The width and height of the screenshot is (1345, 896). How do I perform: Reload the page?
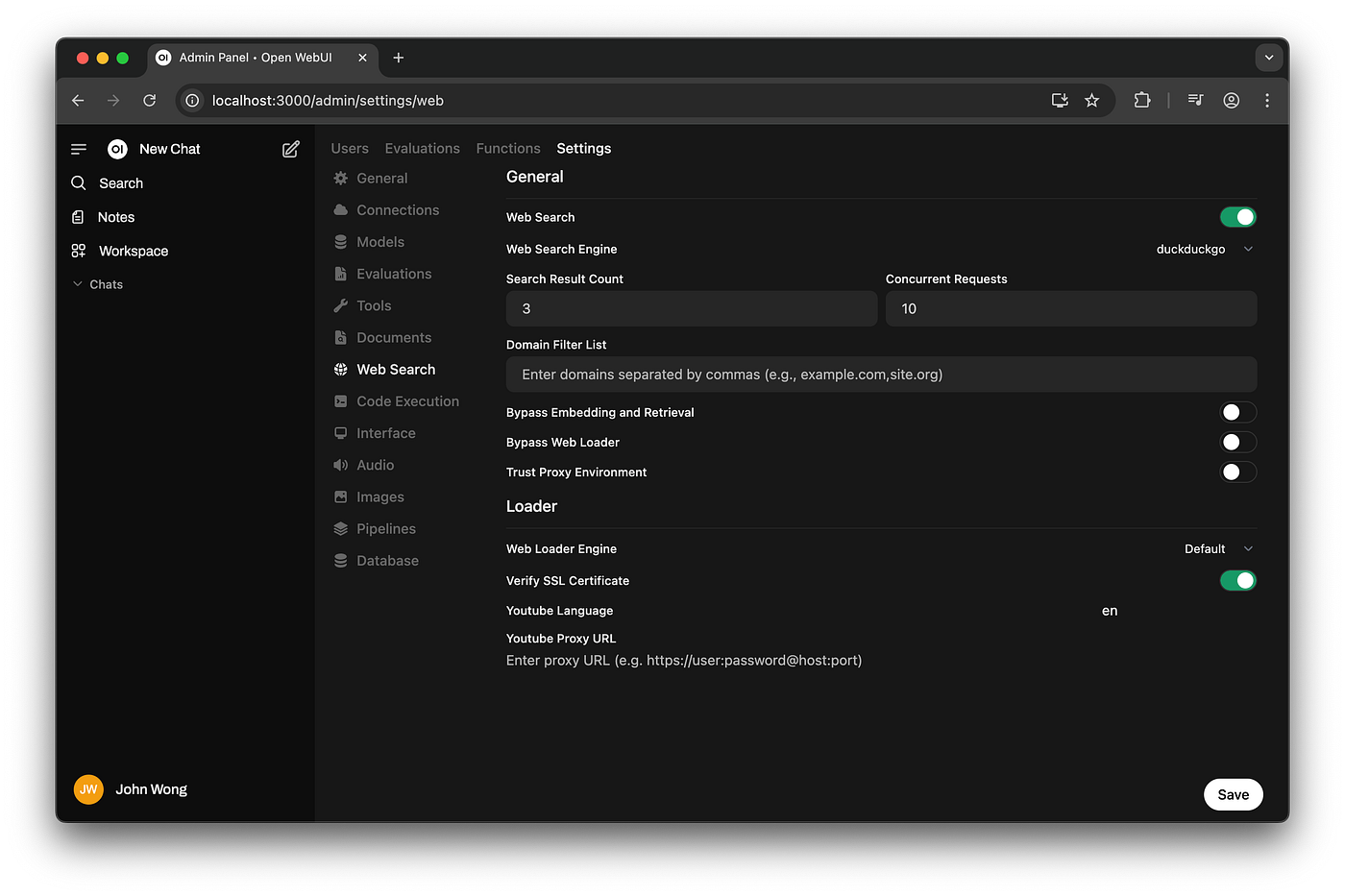point(150,101)
